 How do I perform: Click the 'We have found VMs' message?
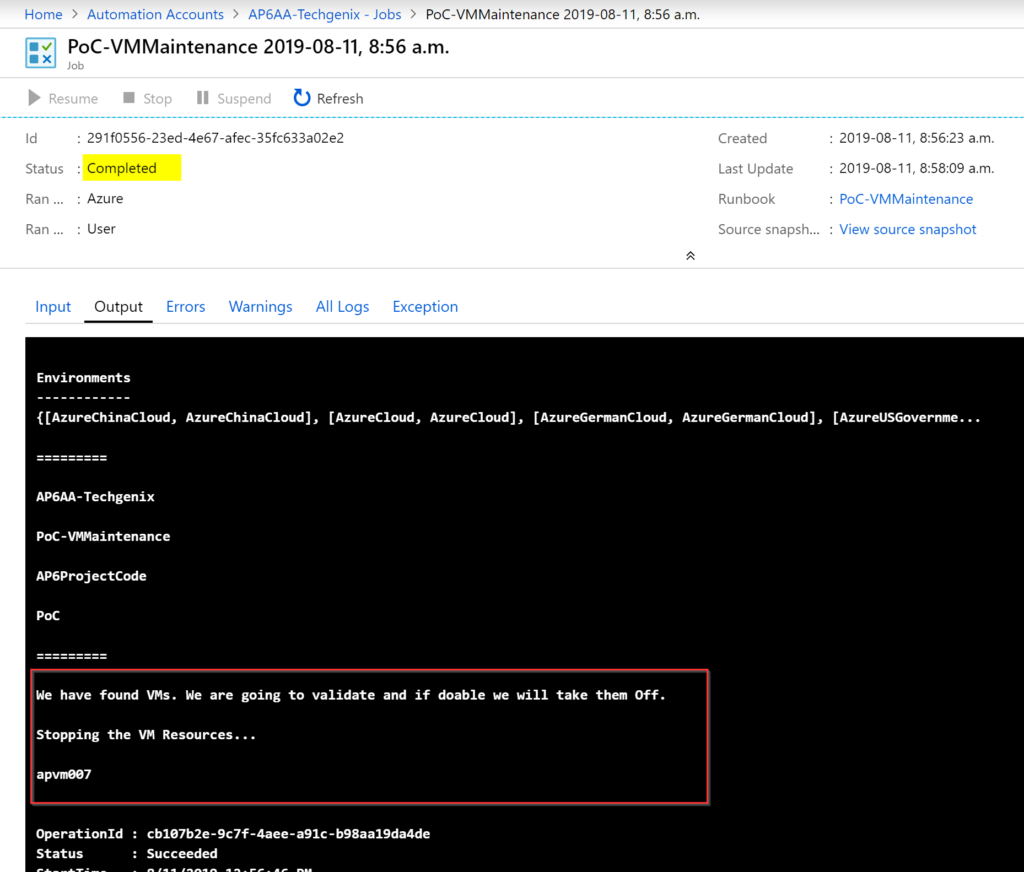coord(351,695)
